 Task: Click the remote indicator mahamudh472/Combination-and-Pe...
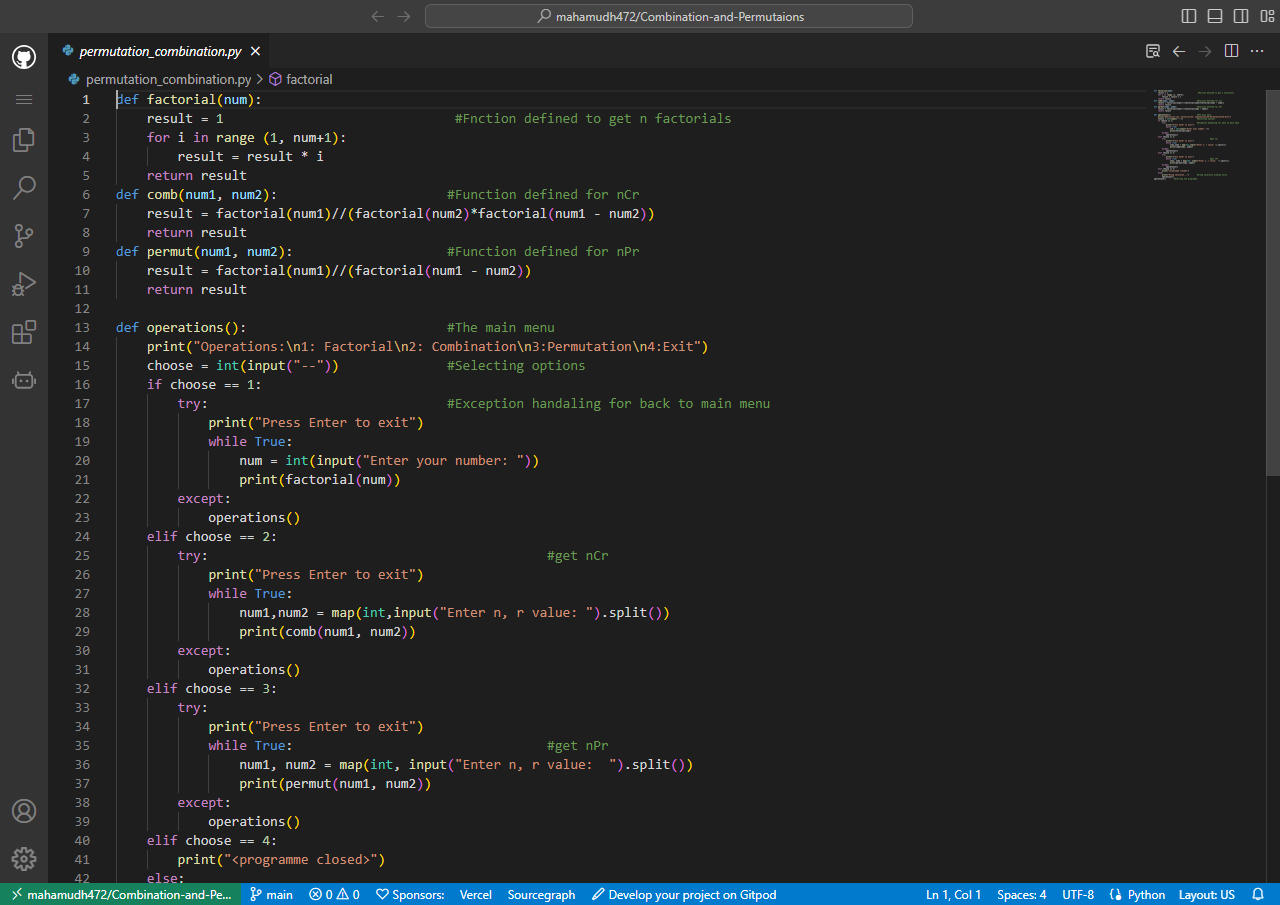(121, 894)
